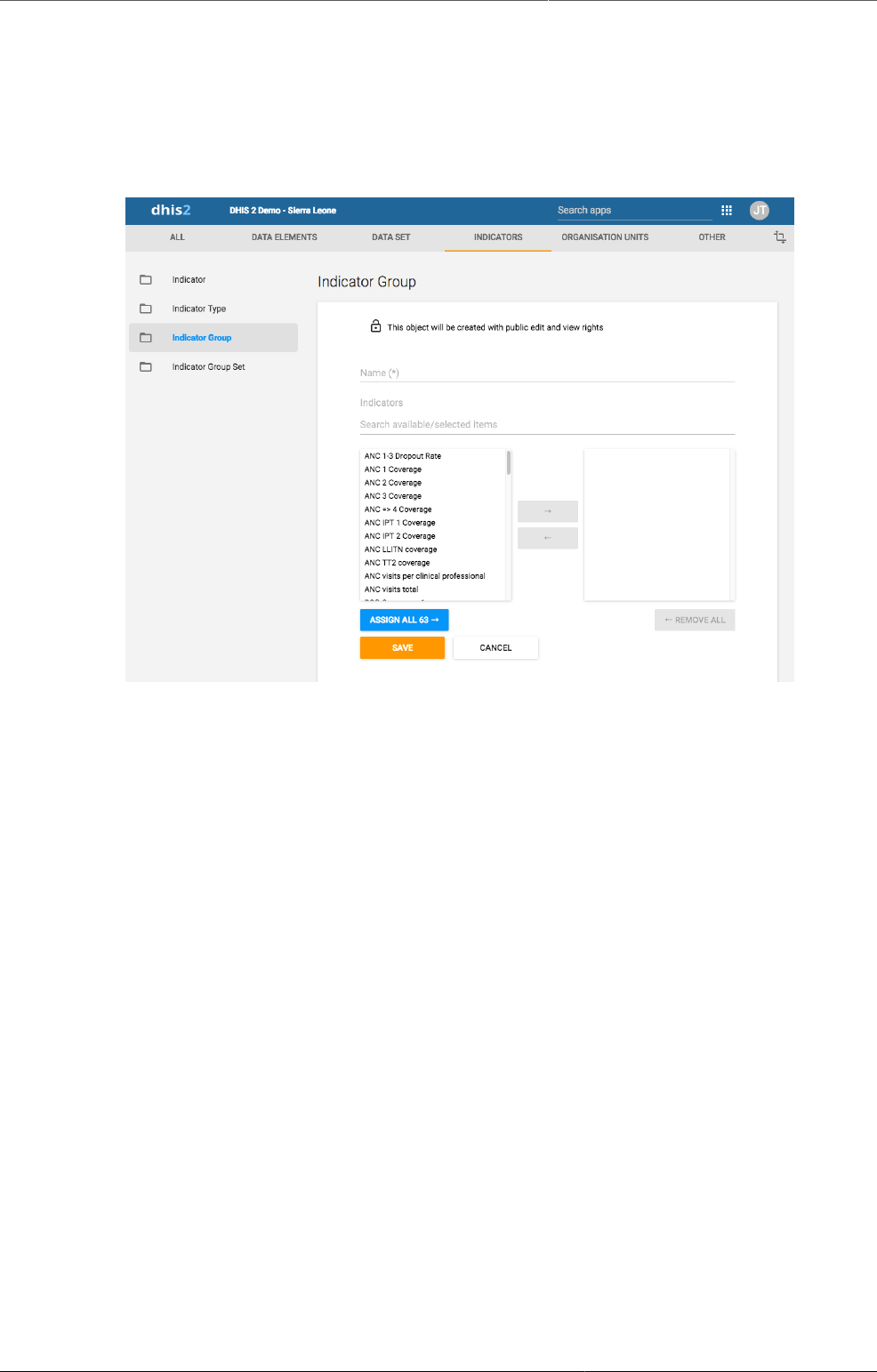Click the right arrow assign button
Viewport: 877px width, 1372px height.
548,511
